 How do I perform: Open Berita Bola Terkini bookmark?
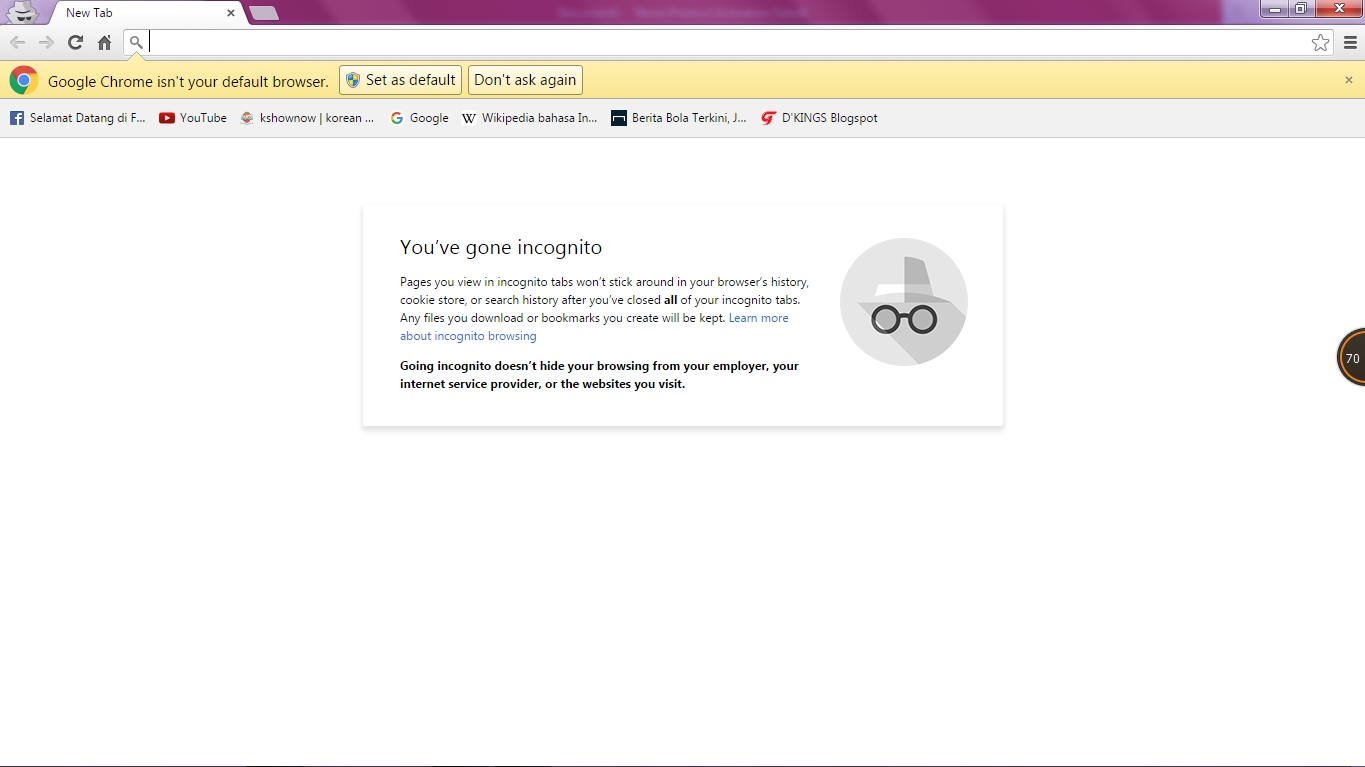[678, 117]
